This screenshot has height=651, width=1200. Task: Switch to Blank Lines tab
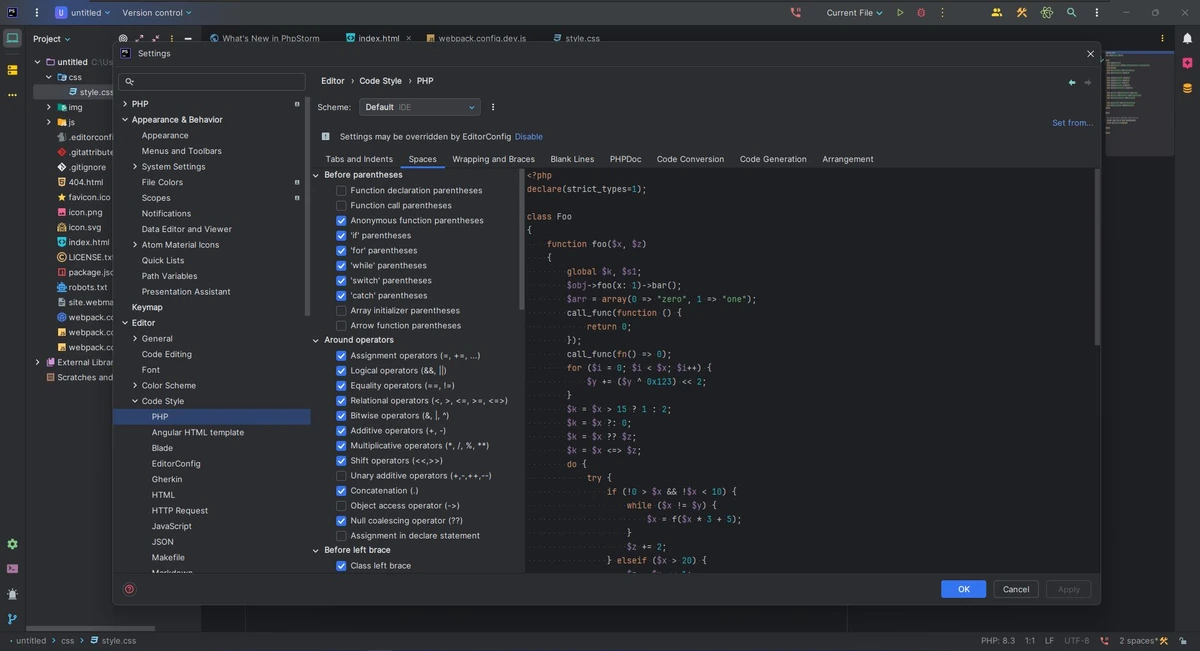point(572,159)
